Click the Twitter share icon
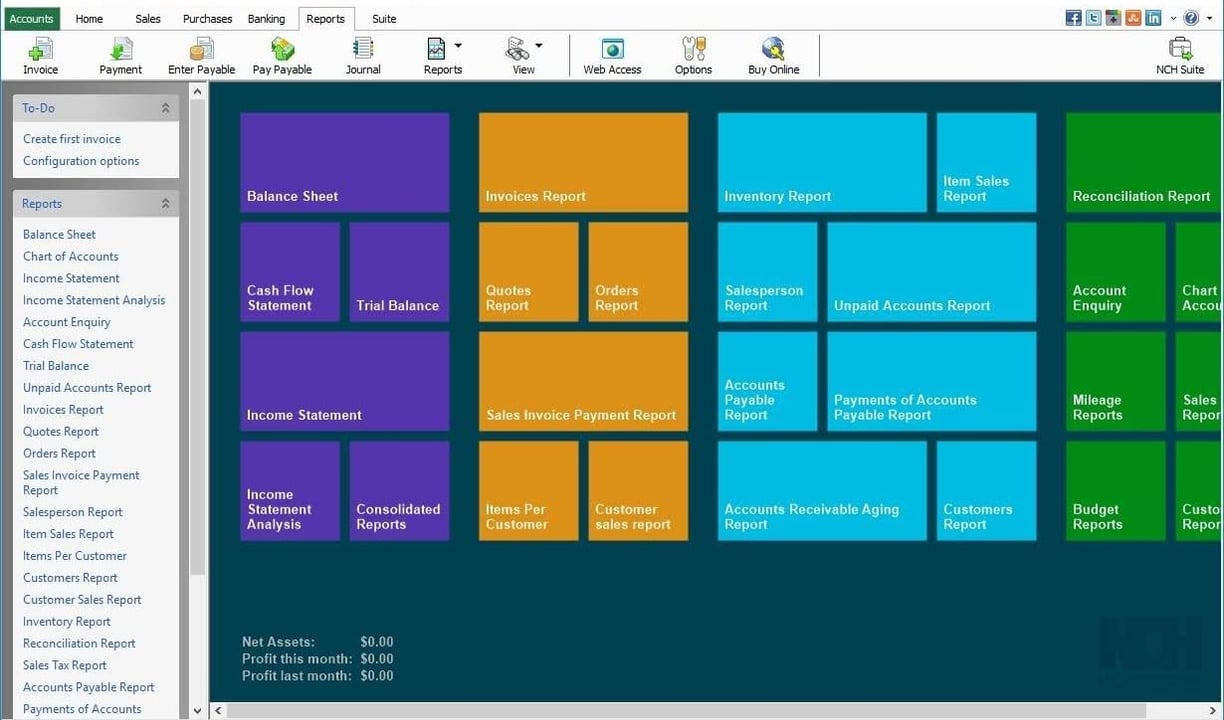The width and height of the screenshot is (1224, 720). click(1094, 18)
